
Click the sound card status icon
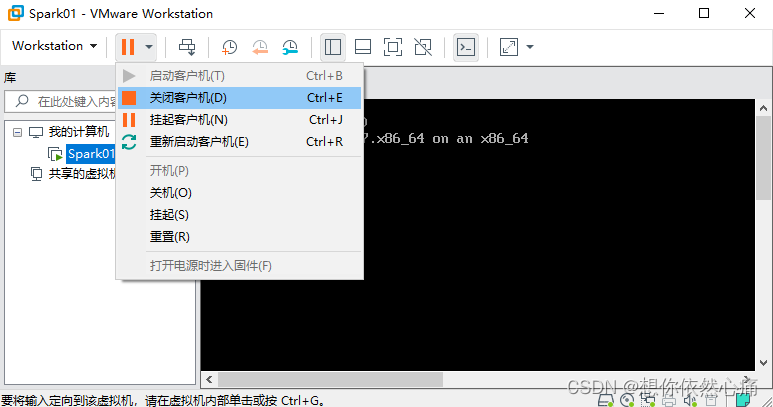690,400
